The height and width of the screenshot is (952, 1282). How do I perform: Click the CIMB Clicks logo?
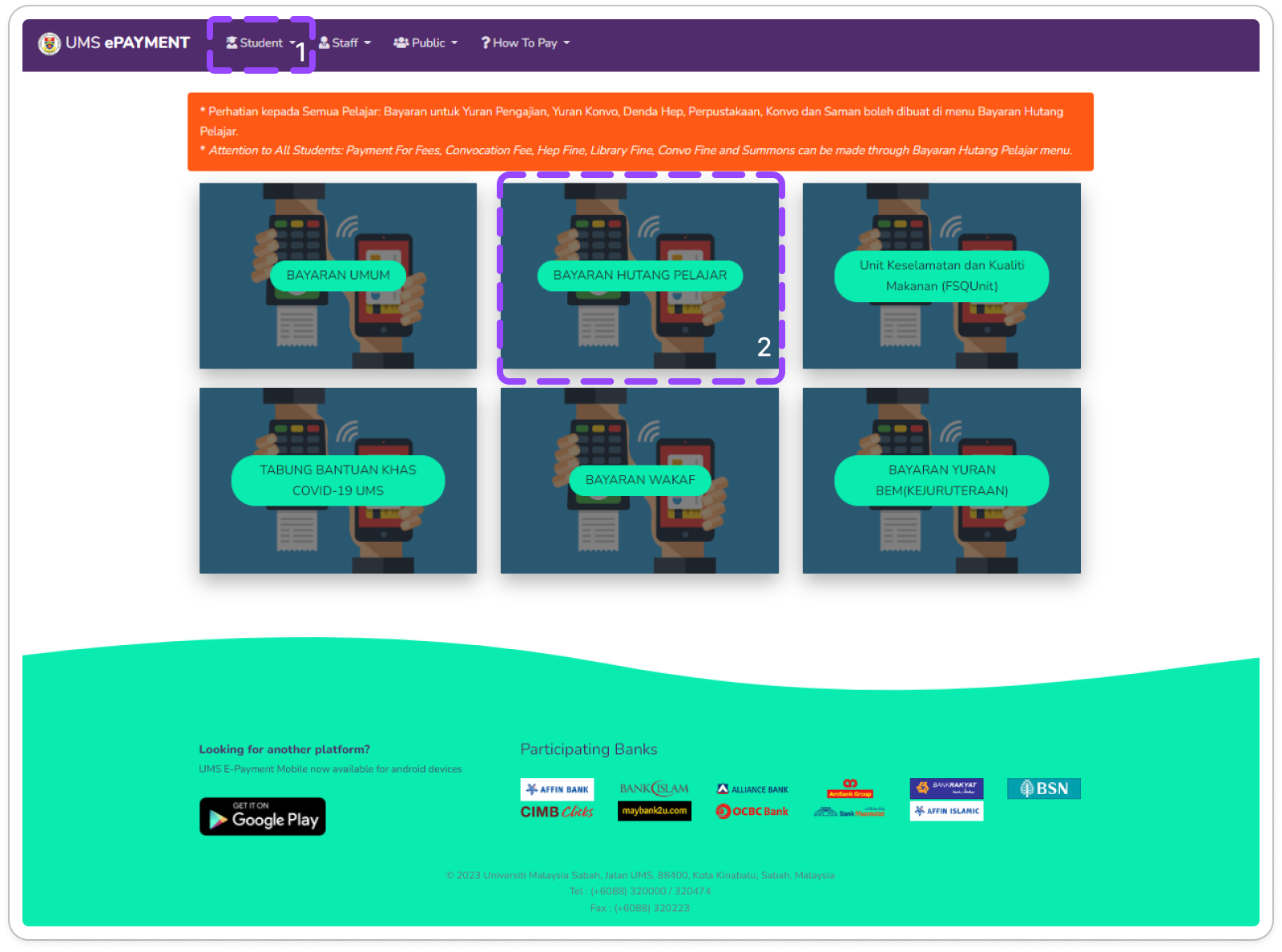[x=557, y=812]
